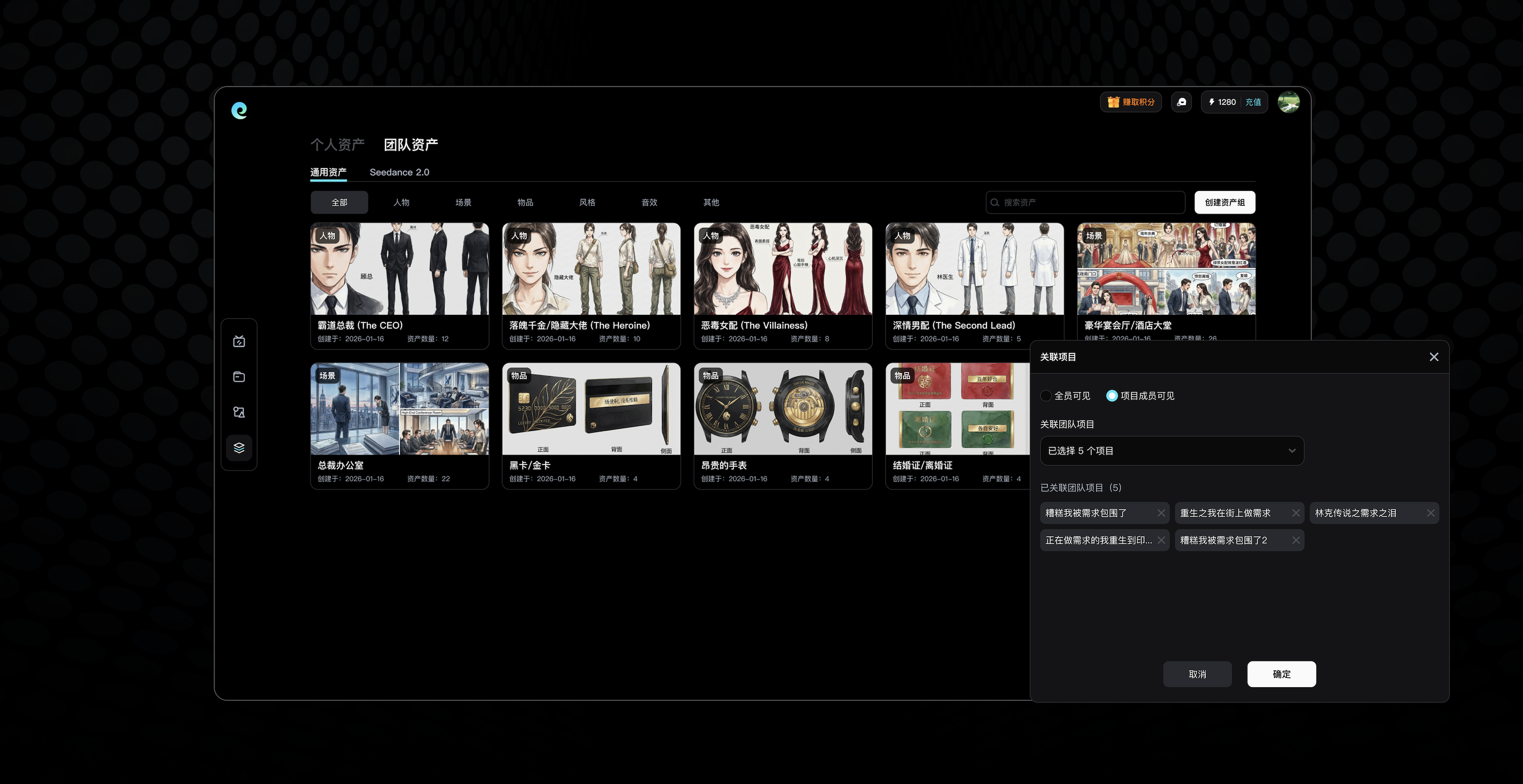Open the folder icon in the left sidebar
The width and height of the screenshot is (1523, 784).
pyautogui.click(x=239, y=377)
